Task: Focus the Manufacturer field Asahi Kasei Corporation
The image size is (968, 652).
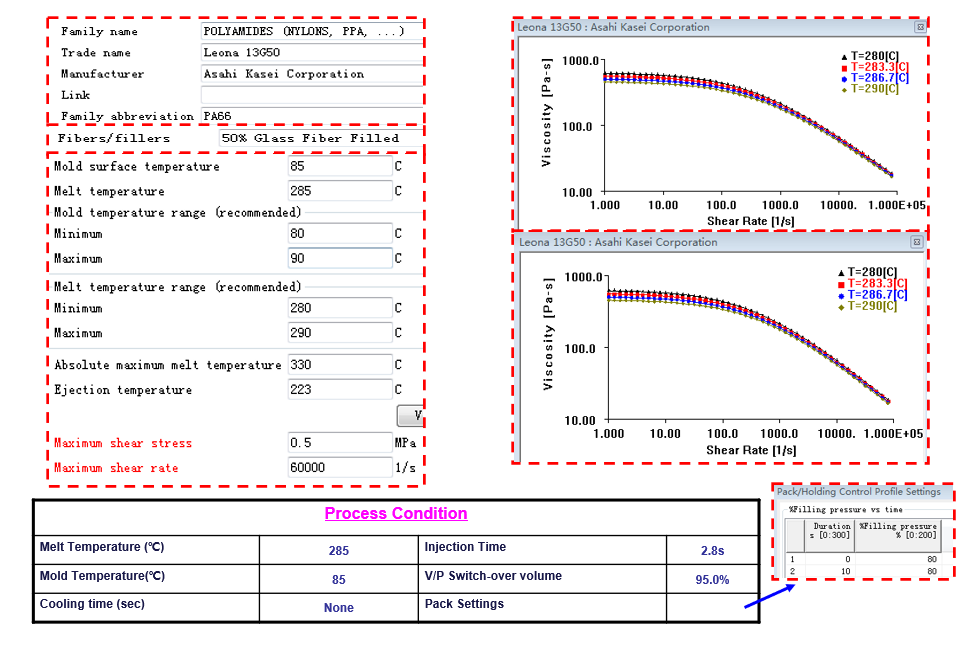Action: tap(312, 74)
